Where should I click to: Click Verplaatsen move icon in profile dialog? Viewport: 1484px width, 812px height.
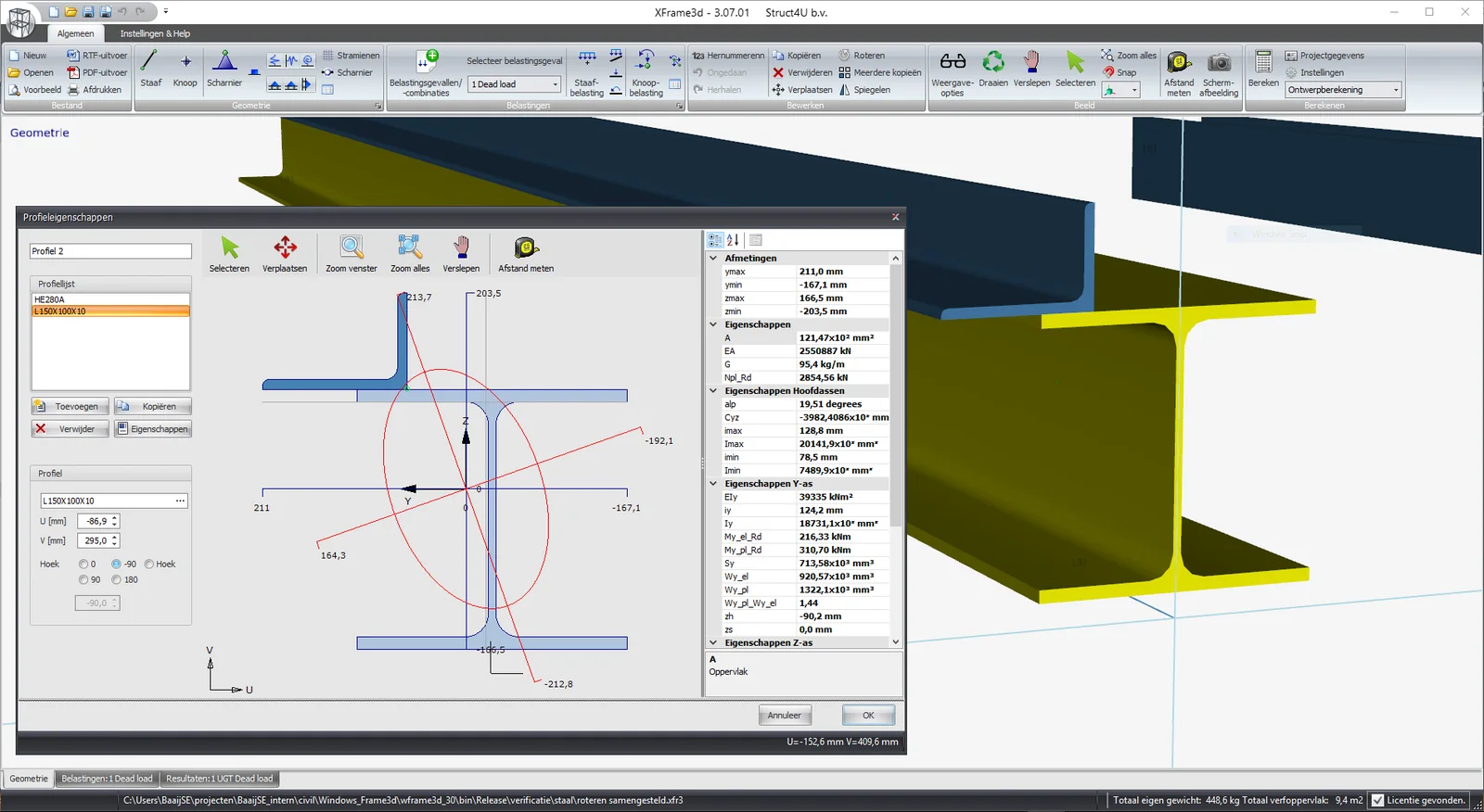(285, 254)
